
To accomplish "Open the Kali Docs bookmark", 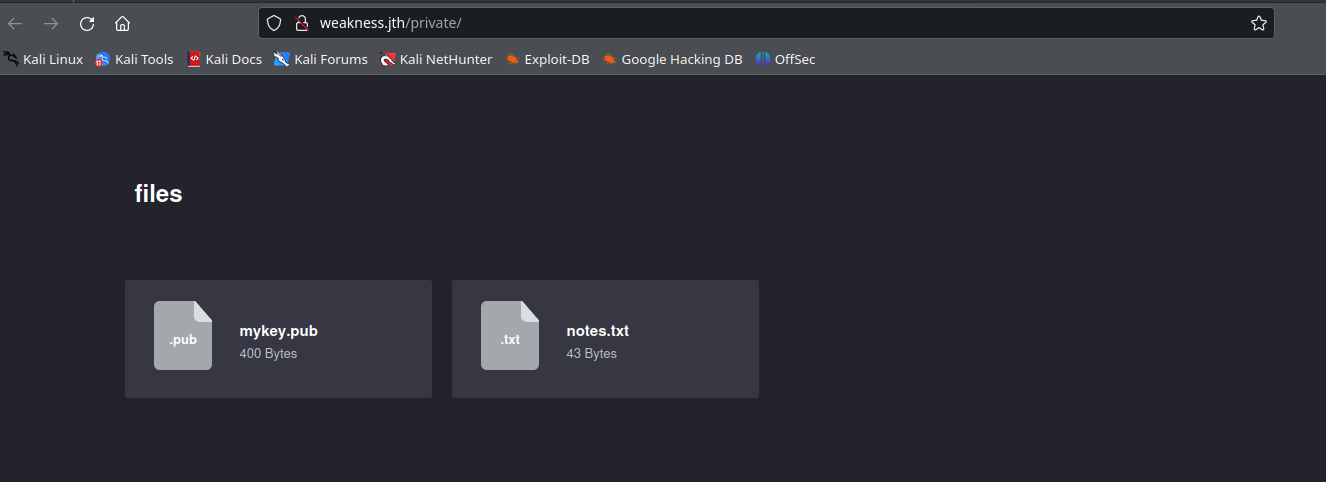I will 225,59.
